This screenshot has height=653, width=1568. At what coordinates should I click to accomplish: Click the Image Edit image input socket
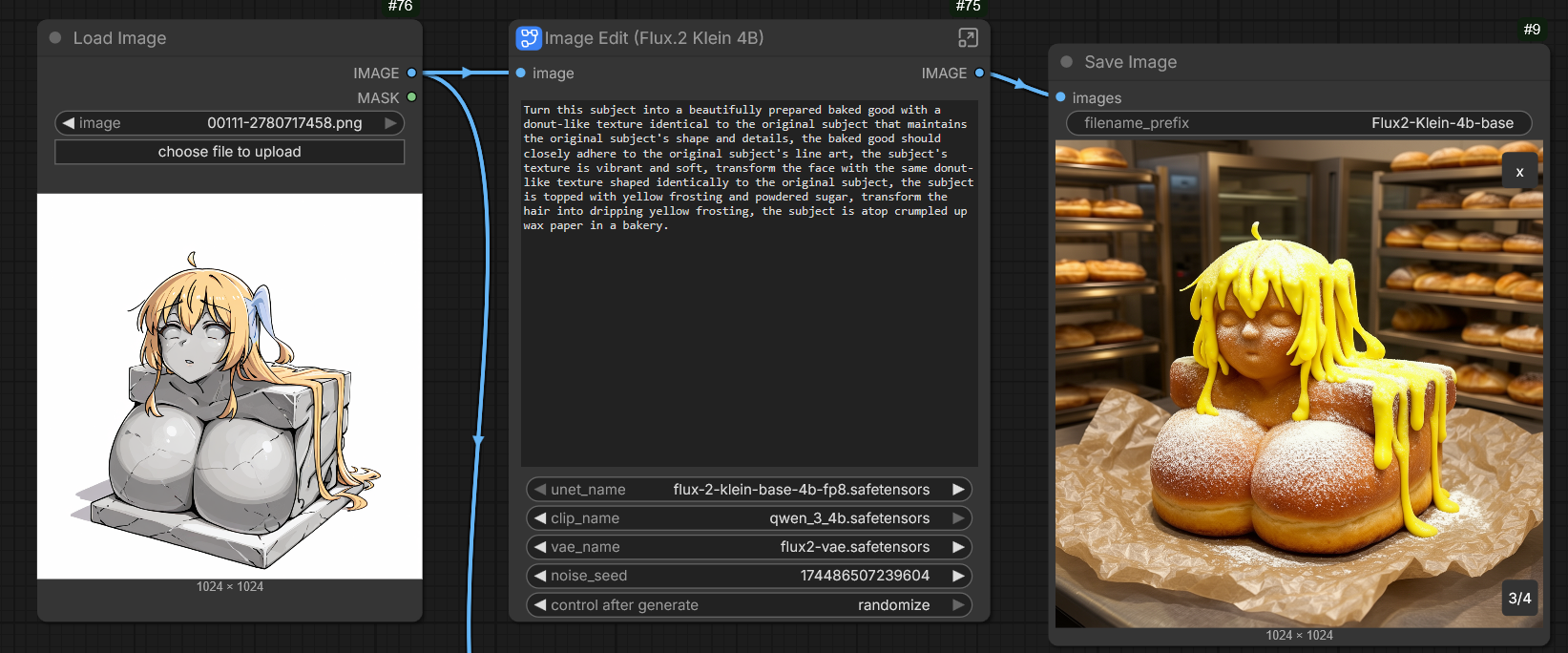click(x=521, y=73)
